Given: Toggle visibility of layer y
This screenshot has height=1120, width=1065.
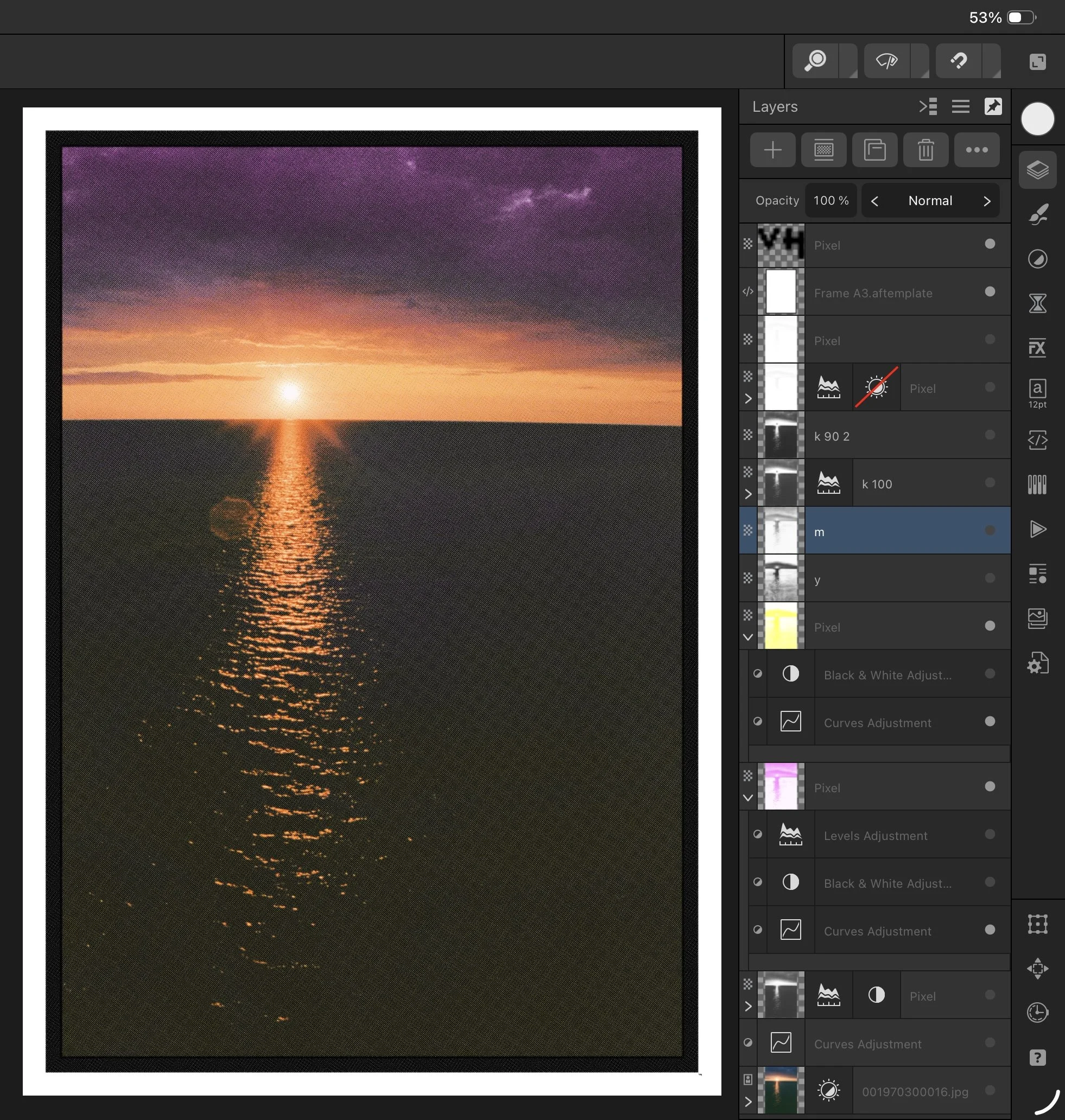Looking at the screenshot, I should click(990, 578).
